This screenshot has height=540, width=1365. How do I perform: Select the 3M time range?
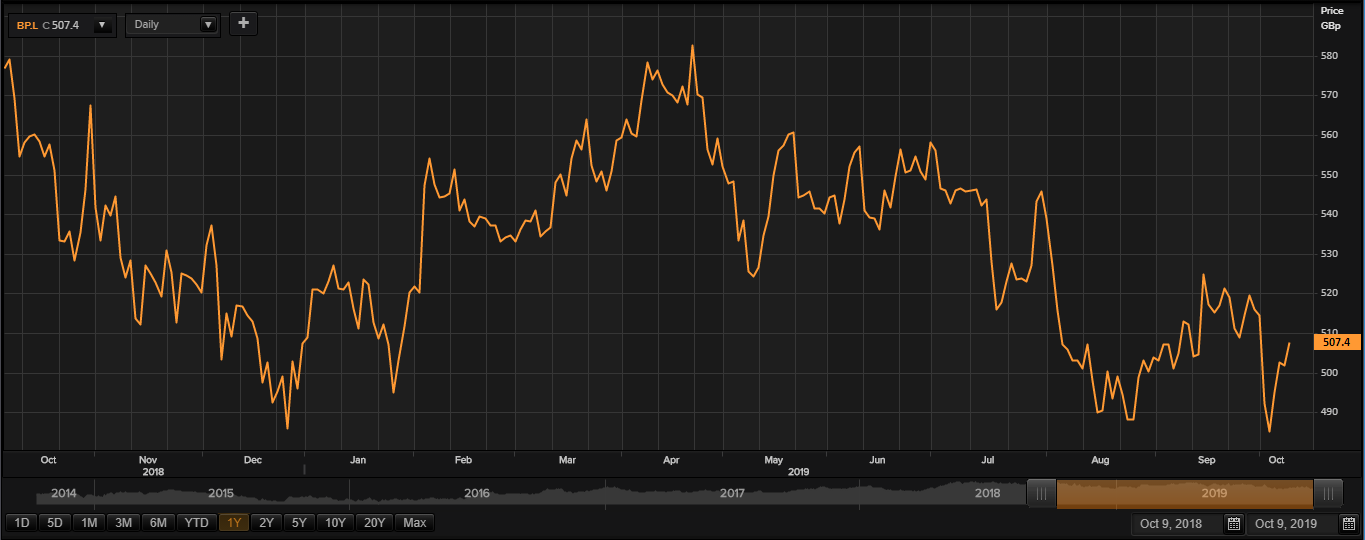pos(123,522)
